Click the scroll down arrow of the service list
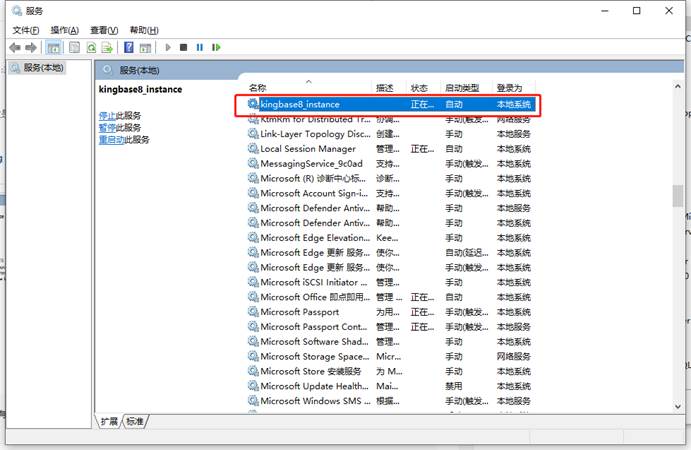The width and height of the screenshot is (691, 450). tap(678, 406)
